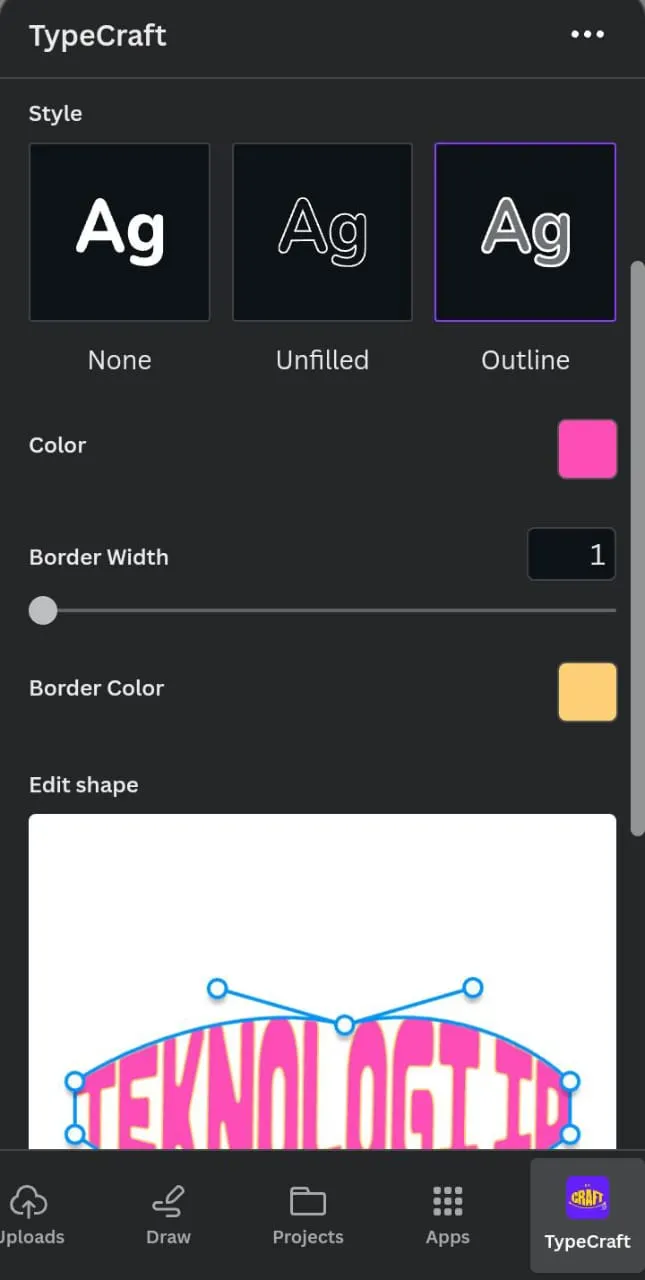Open the Apps grid icon

coord(447,1201)
